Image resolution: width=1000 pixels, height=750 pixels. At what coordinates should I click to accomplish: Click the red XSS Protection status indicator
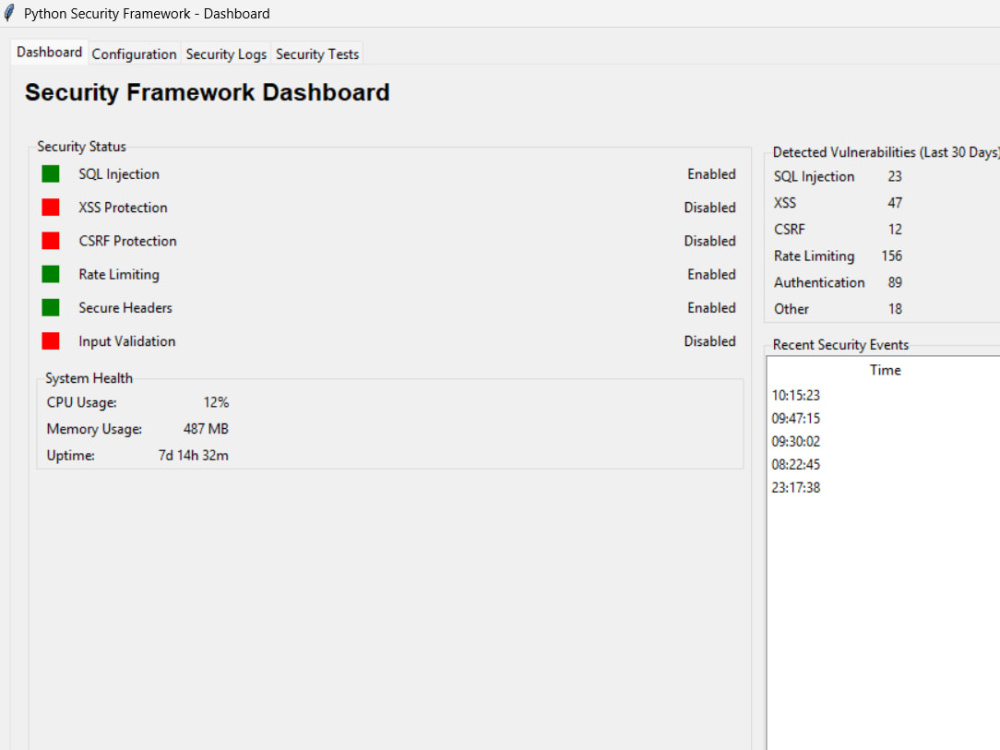click(50, 207)
